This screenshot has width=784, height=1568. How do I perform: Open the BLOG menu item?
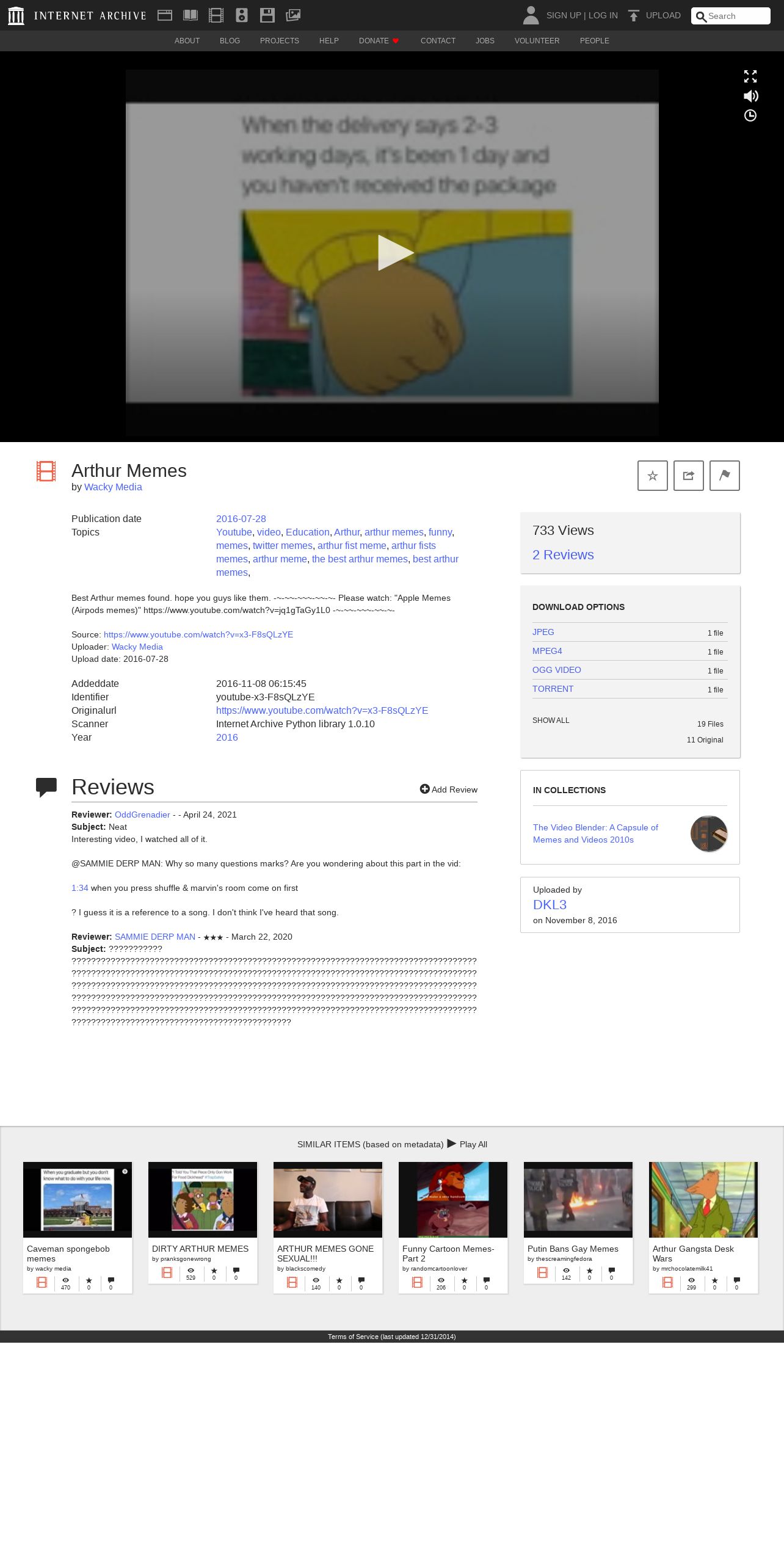pos(230,41)
